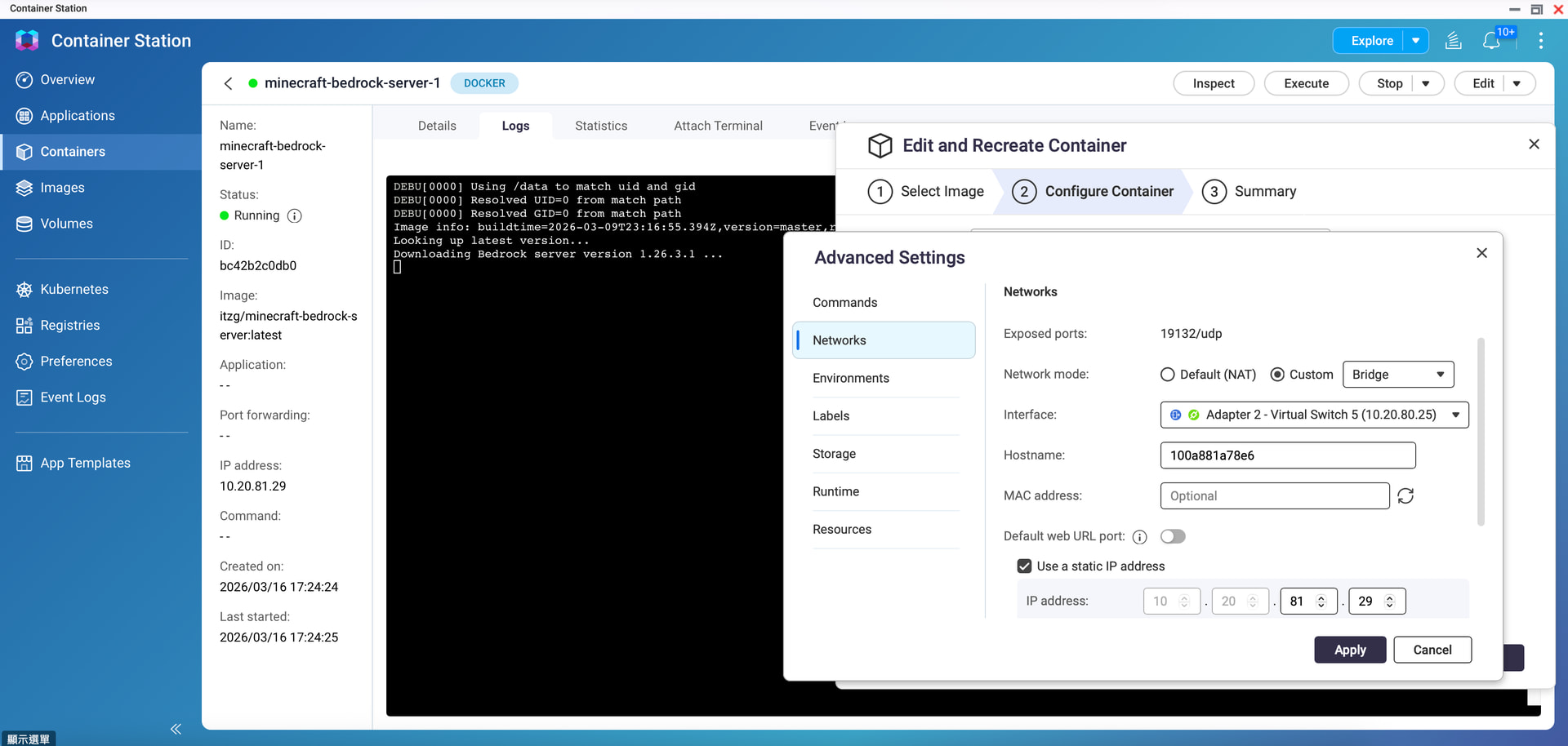Click the Apply button

click(x=1350, y=650)
